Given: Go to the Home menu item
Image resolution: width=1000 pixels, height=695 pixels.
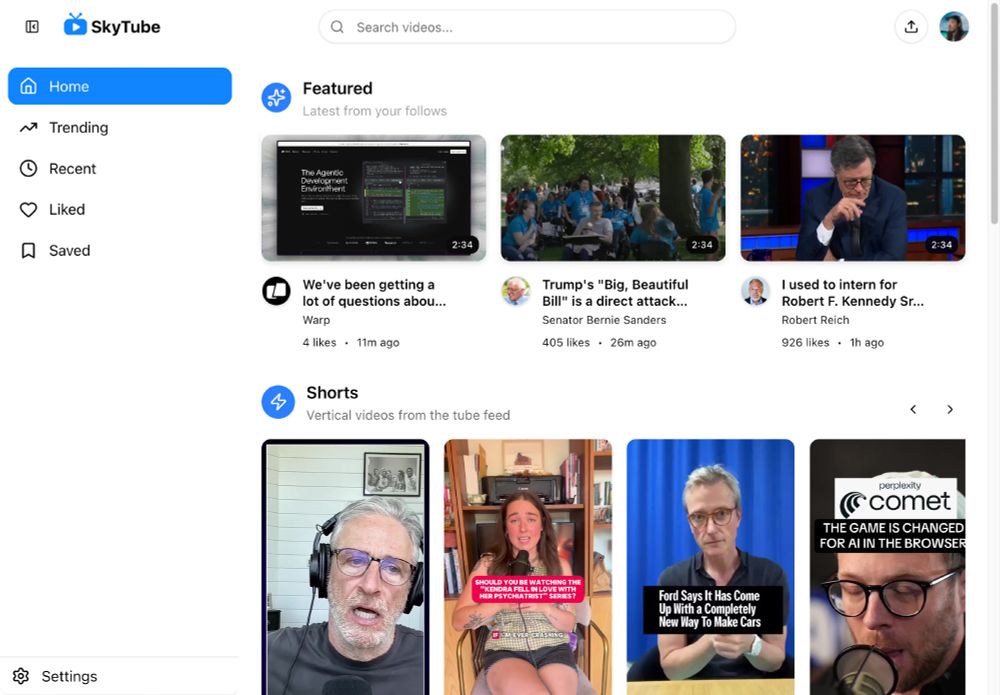Looking at the screenshot, I should click(x=120, y=86).
